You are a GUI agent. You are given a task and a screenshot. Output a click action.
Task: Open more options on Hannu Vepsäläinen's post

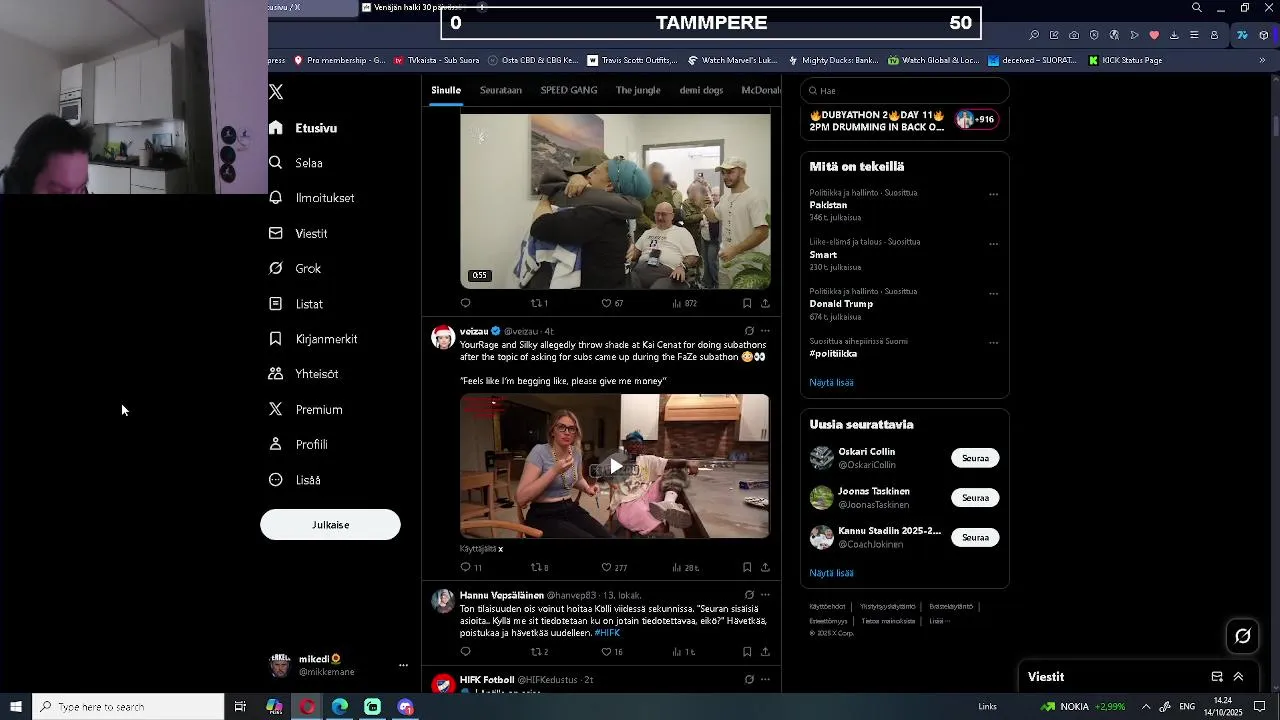765,595
